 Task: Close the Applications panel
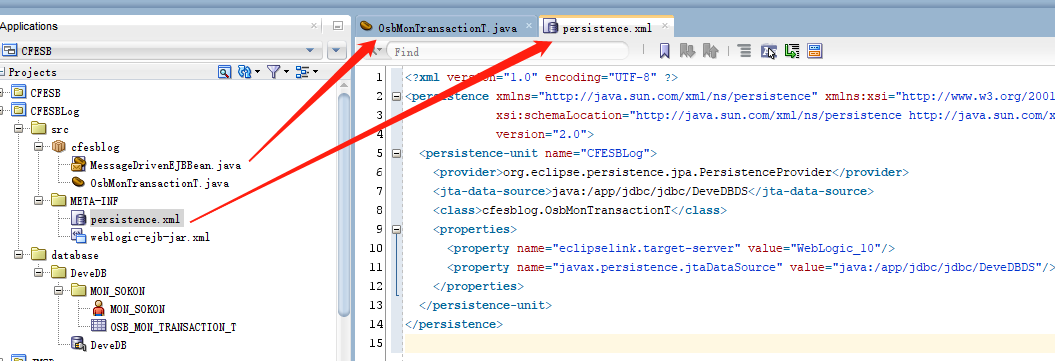(x=314, y=26)
